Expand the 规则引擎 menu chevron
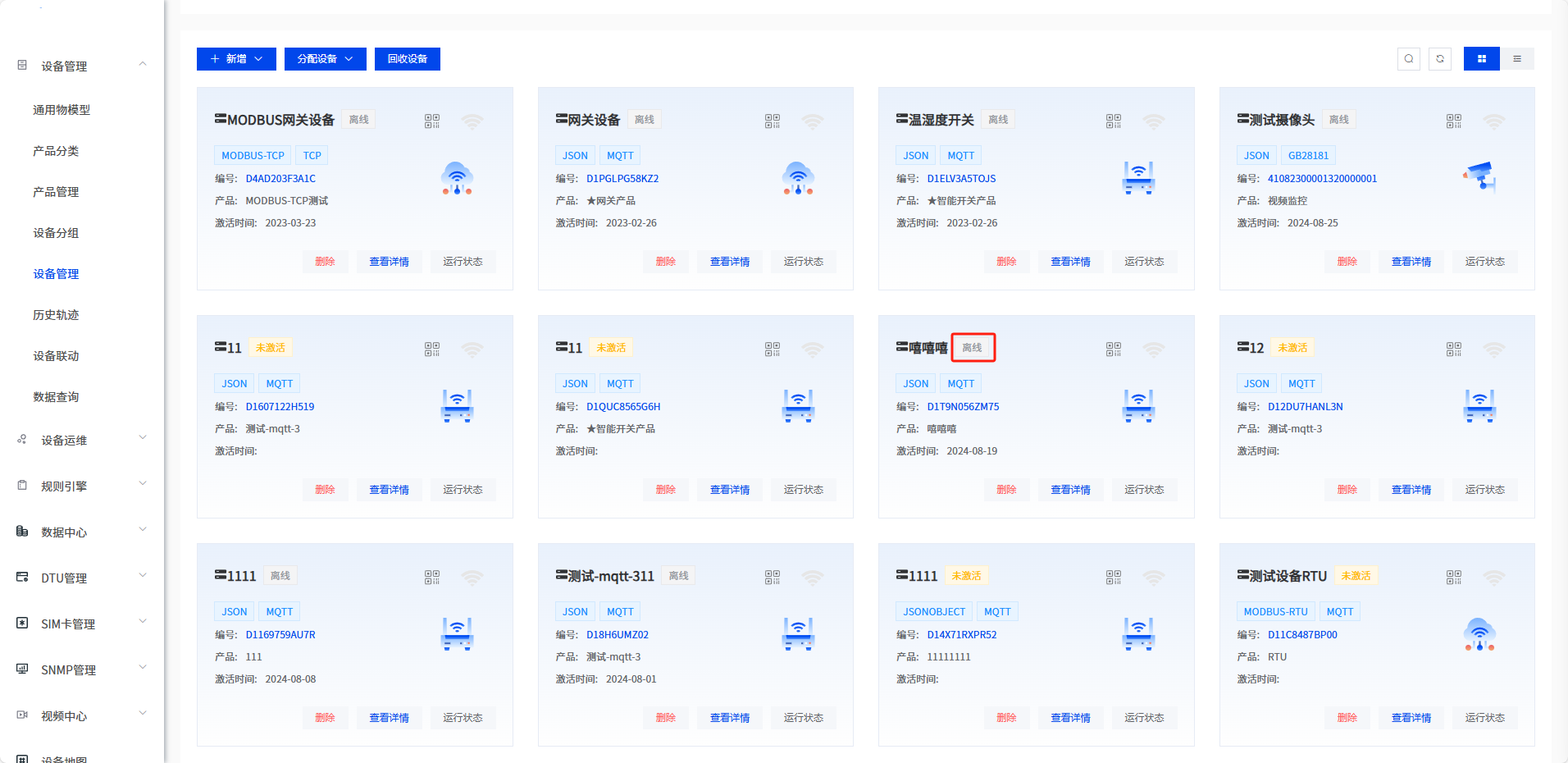1568x763 pixels. (x=143, y=484)
